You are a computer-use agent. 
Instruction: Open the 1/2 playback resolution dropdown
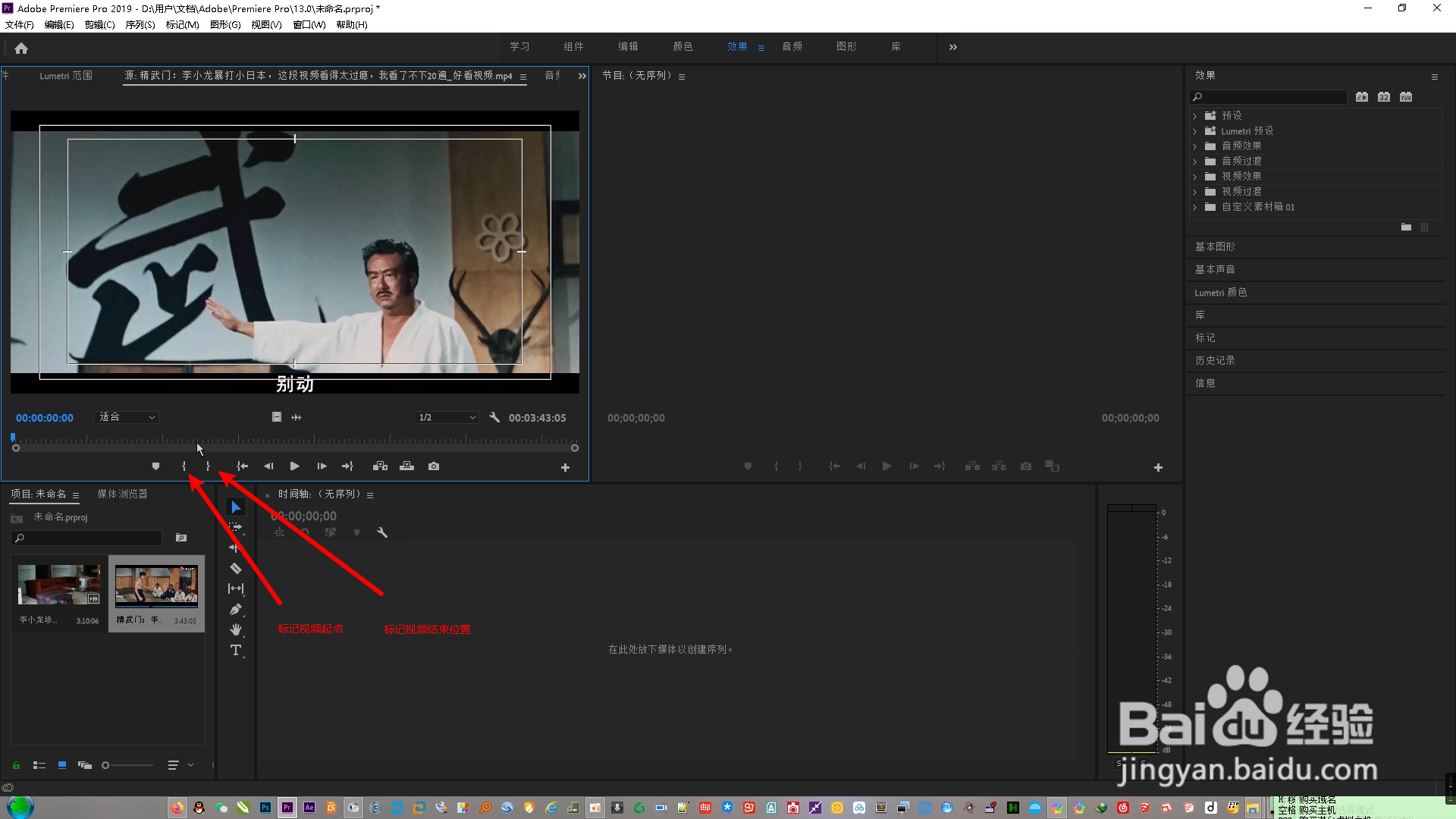pos(447,417)
